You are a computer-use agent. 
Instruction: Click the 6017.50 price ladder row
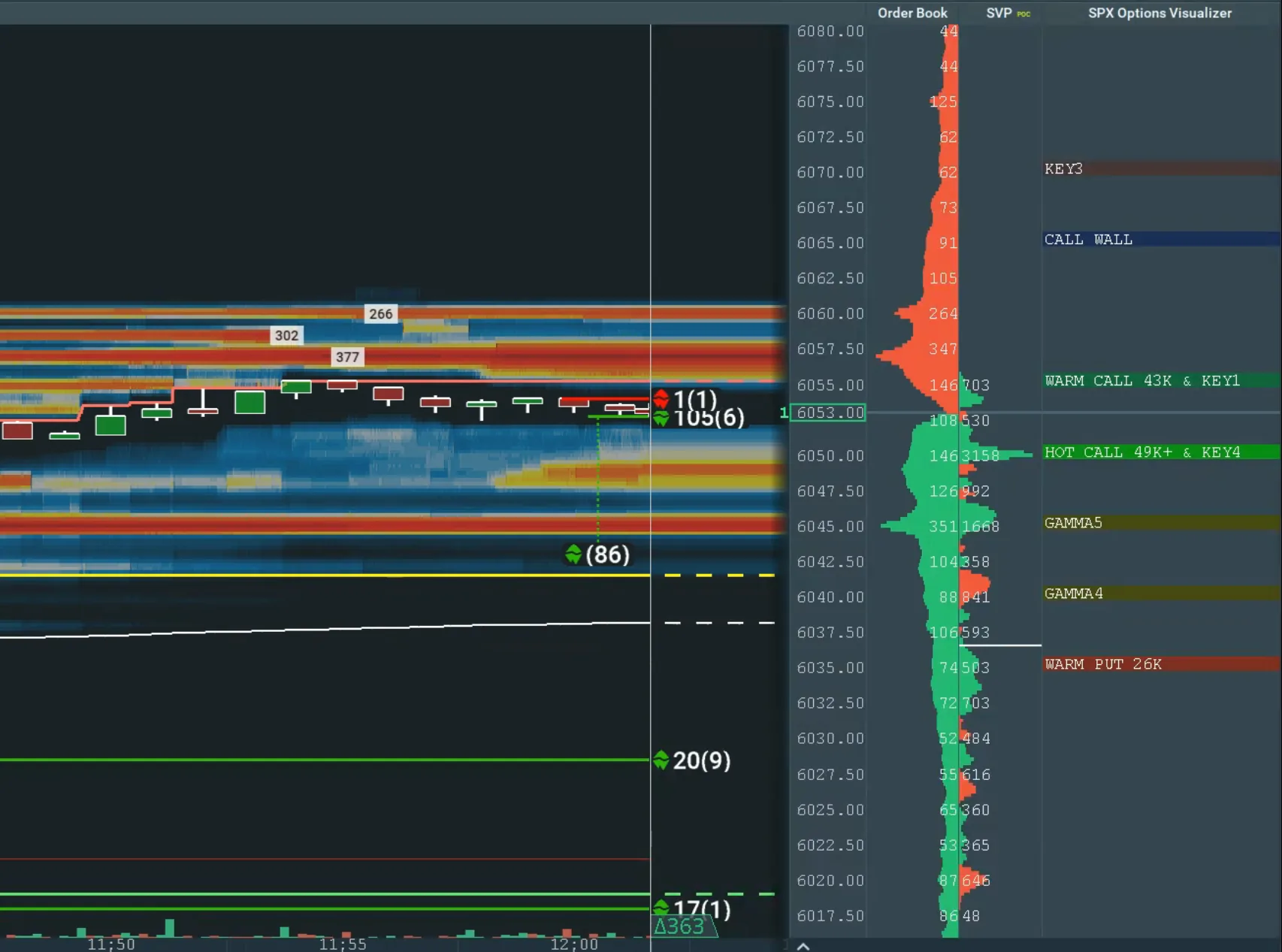point(830,916)
